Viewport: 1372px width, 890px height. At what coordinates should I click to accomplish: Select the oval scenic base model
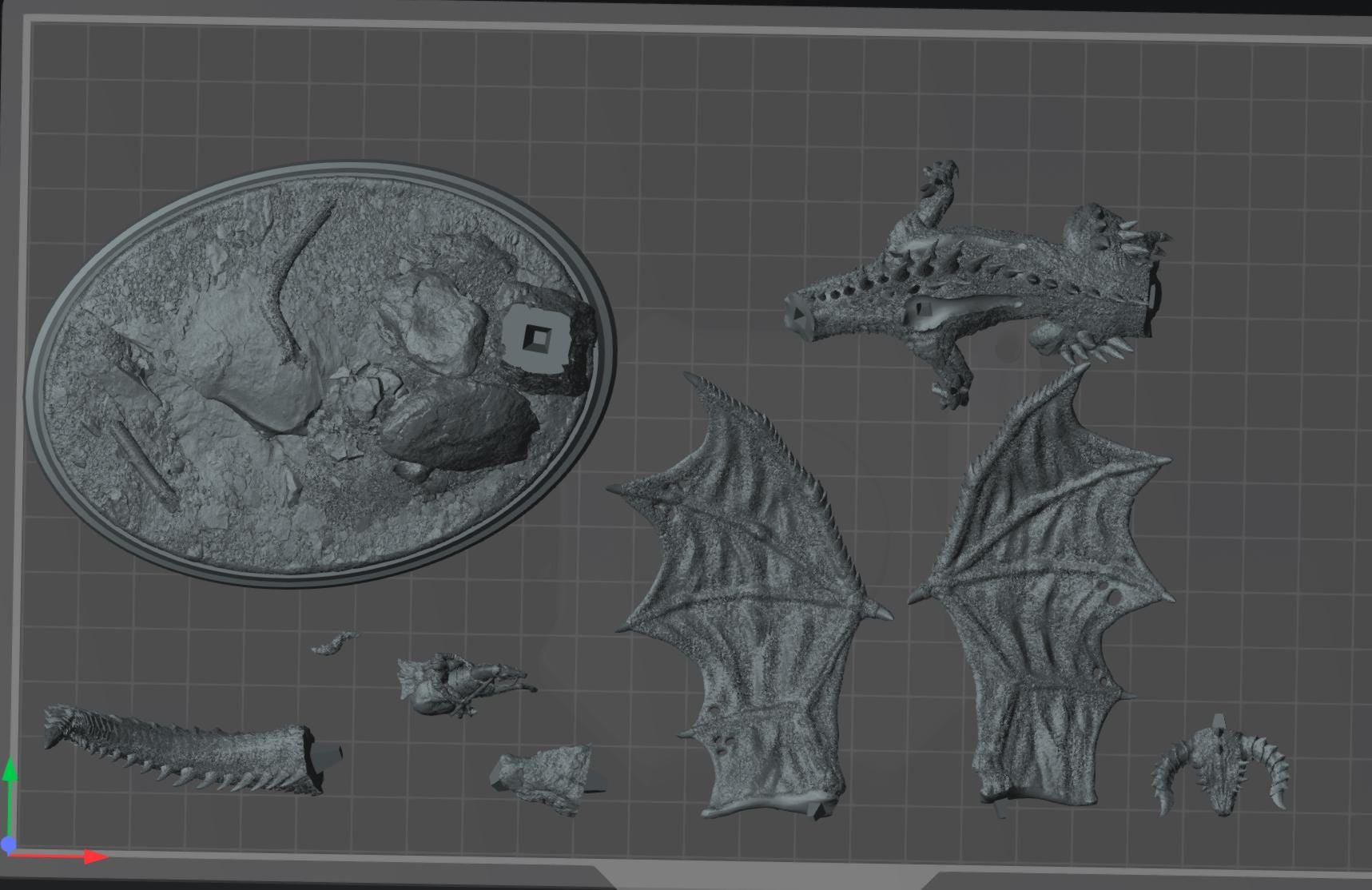(321, 374)
